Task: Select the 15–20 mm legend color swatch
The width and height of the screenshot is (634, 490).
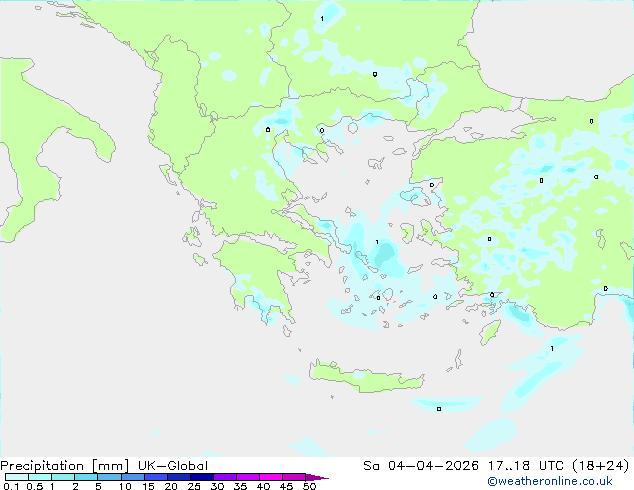Action: click(x=156, y=477)
